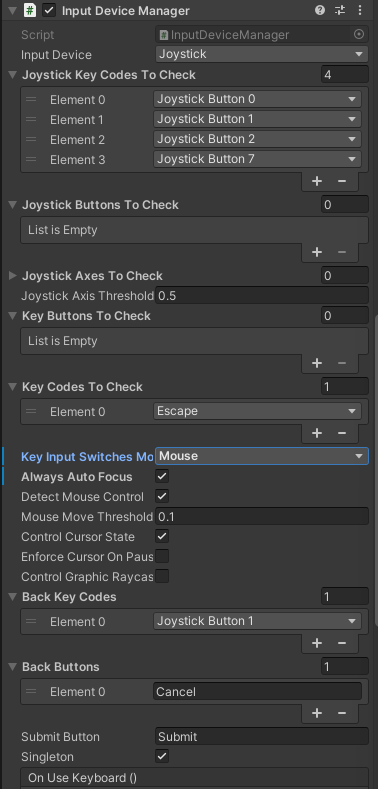
Task: Click Key Input Switches Mode label
Action: [87, 456]
